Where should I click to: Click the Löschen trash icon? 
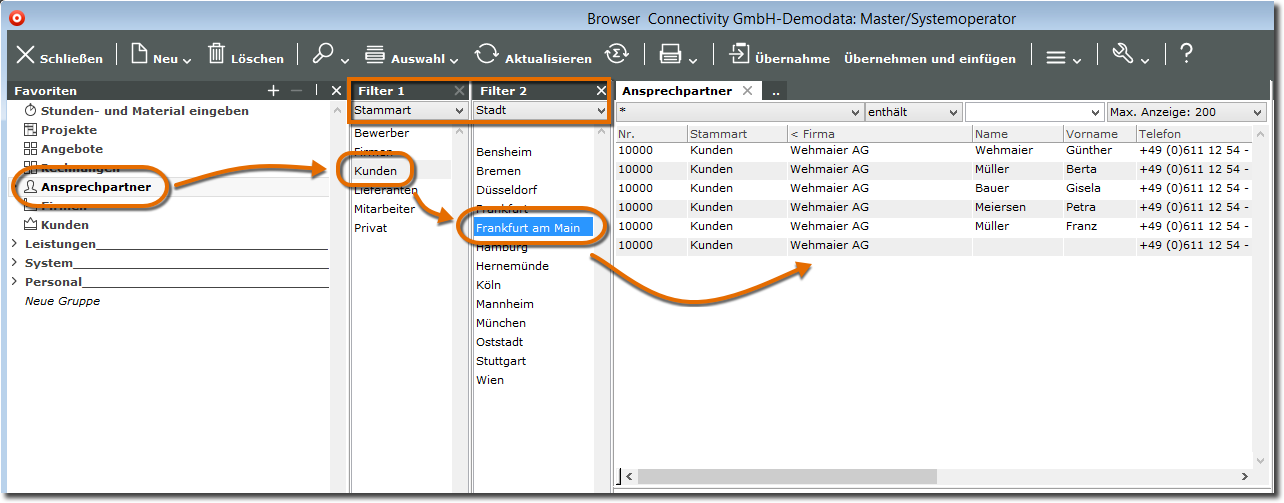[216, 56]
